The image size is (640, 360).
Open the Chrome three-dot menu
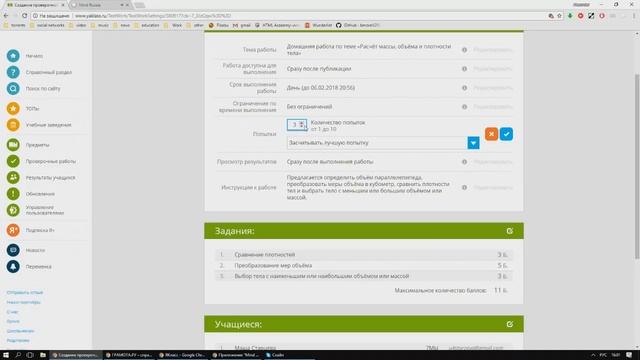[x=634, y=16]
